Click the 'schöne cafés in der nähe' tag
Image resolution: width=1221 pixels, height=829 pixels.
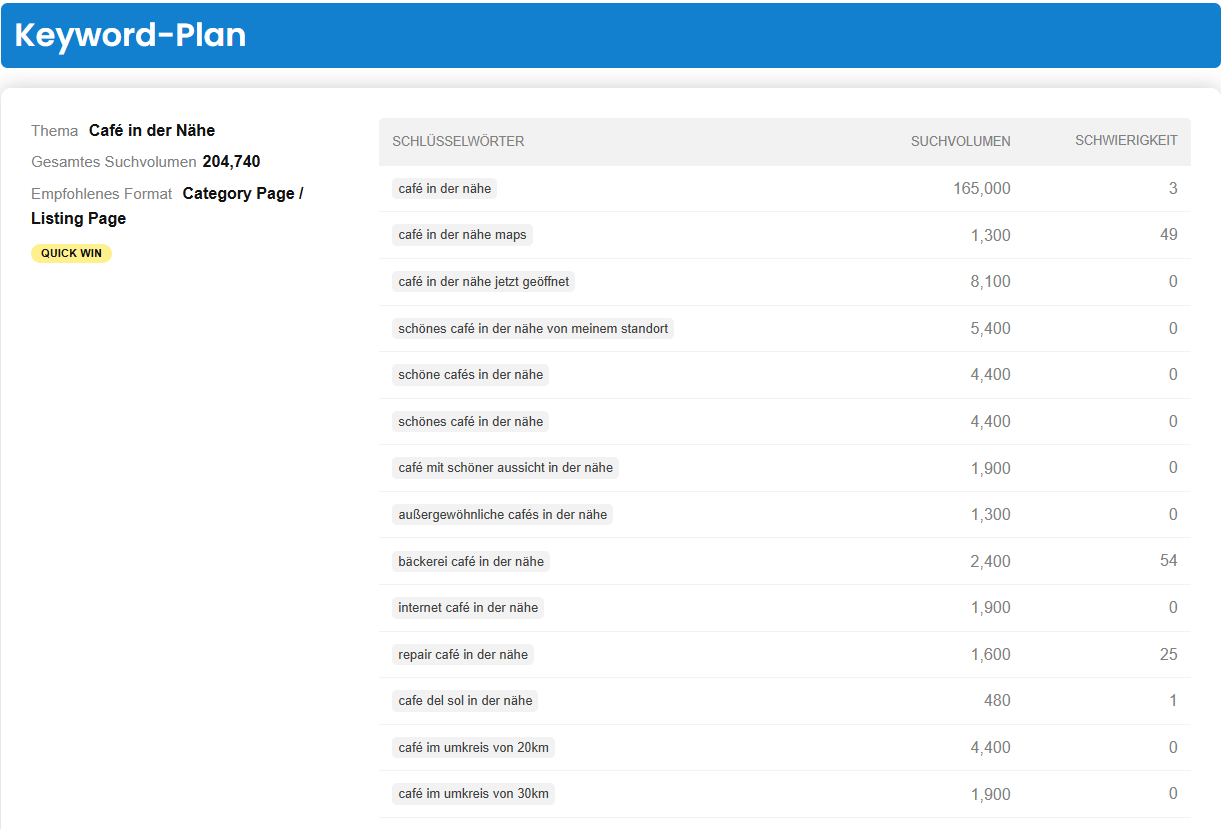(470, 375)
